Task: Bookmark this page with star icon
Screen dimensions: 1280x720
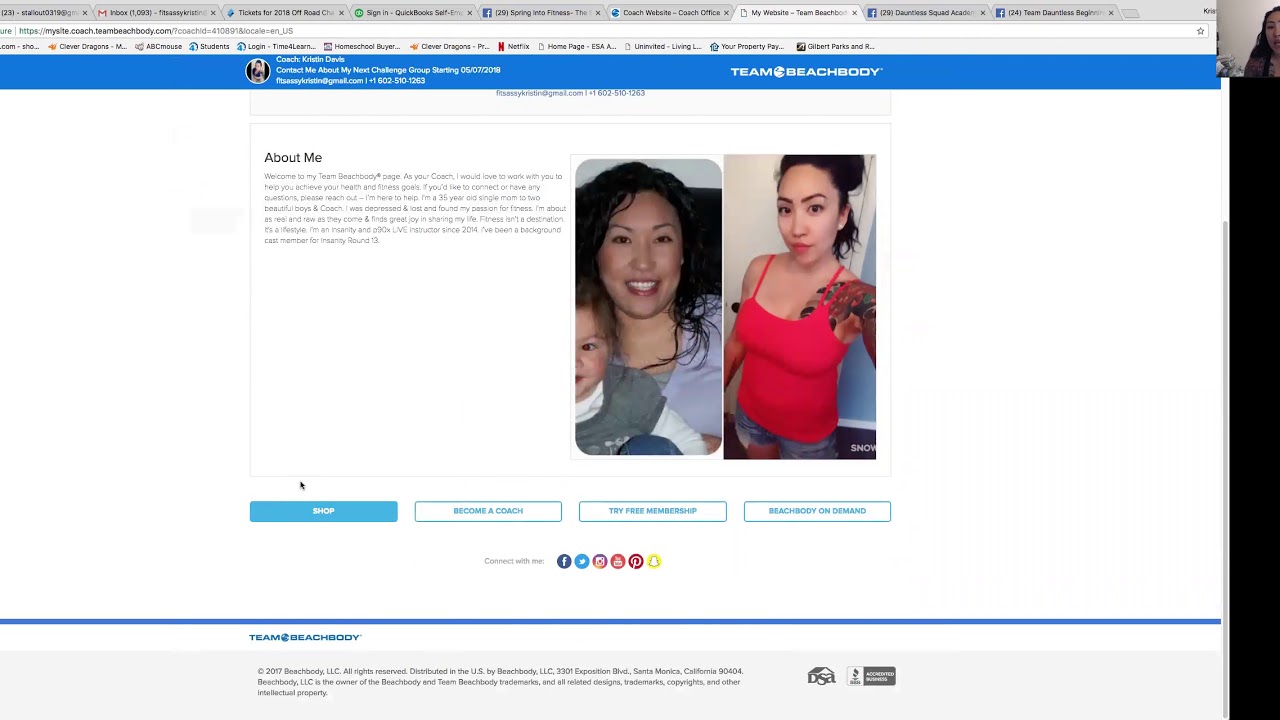Action: click(x=1200, y=31)
